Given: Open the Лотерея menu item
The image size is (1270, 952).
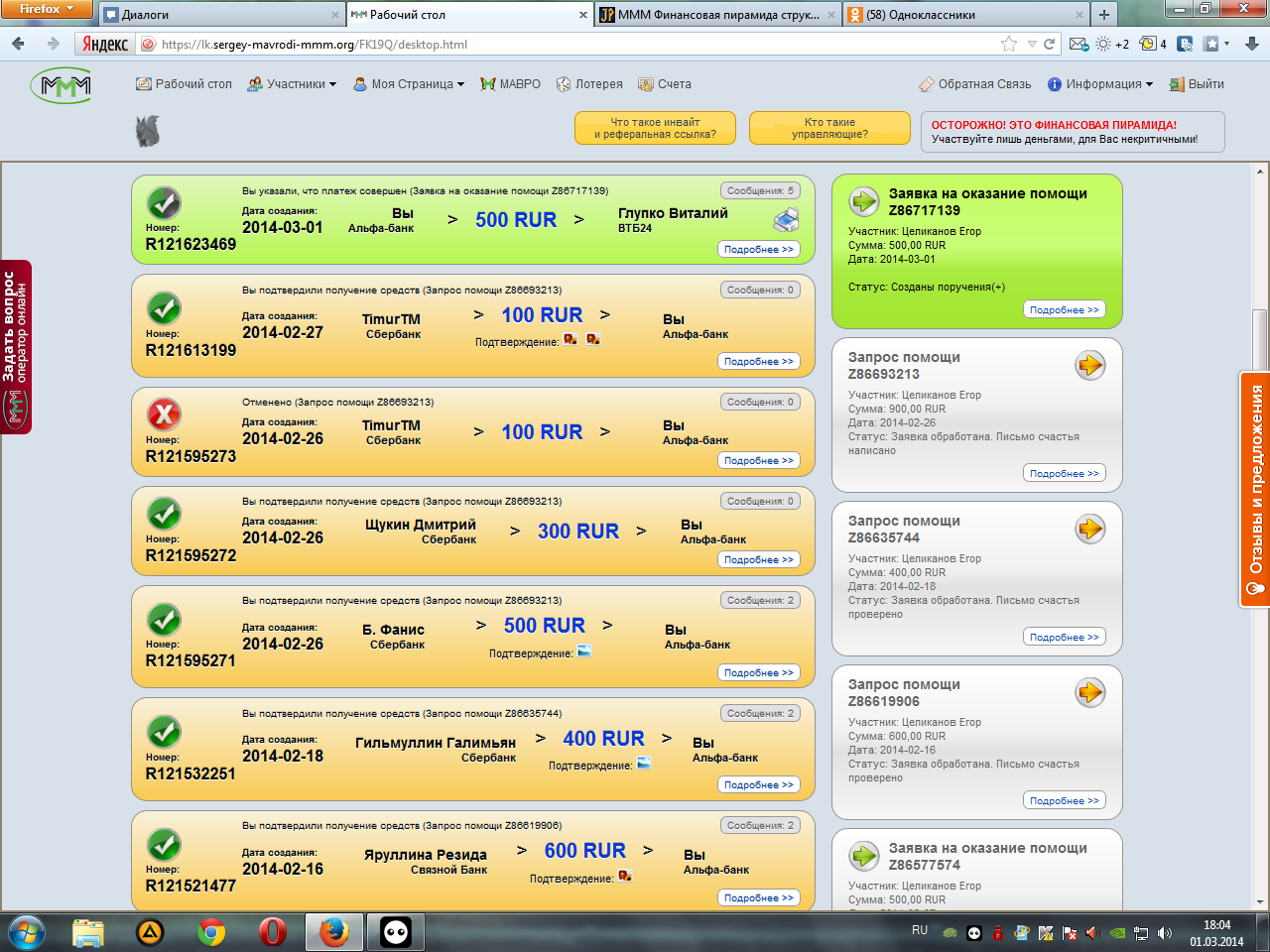Looking at the screenshot, I should [x=589, y=84].
